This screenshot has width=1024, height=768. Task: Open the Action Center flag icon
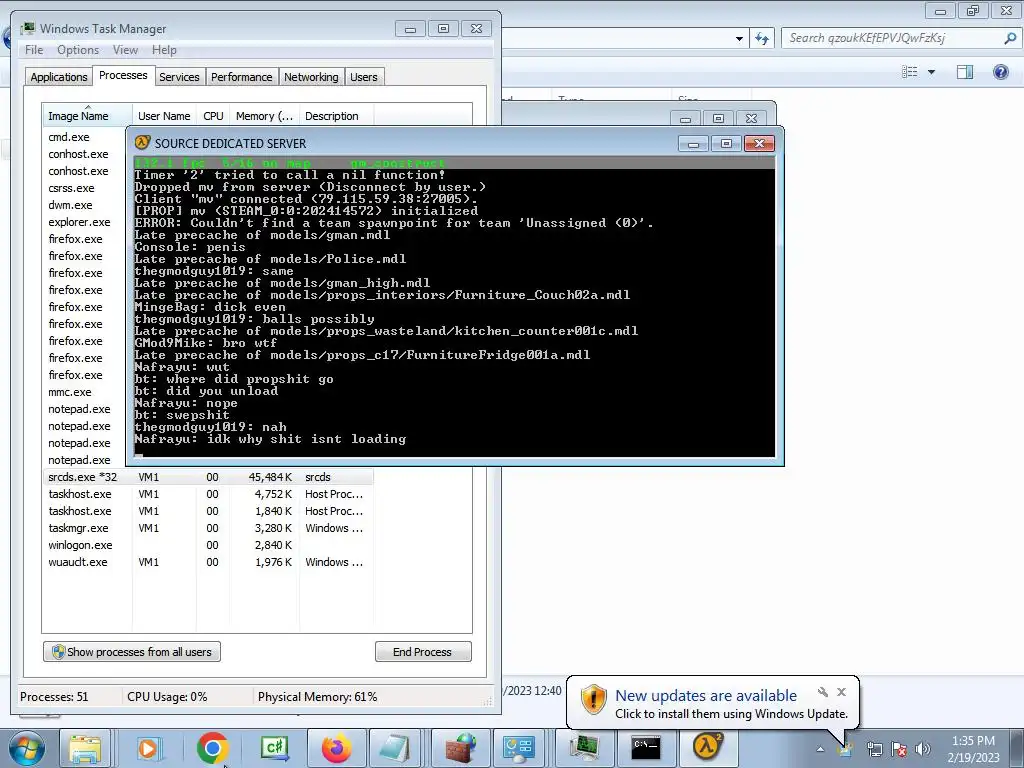coord(899,749)
